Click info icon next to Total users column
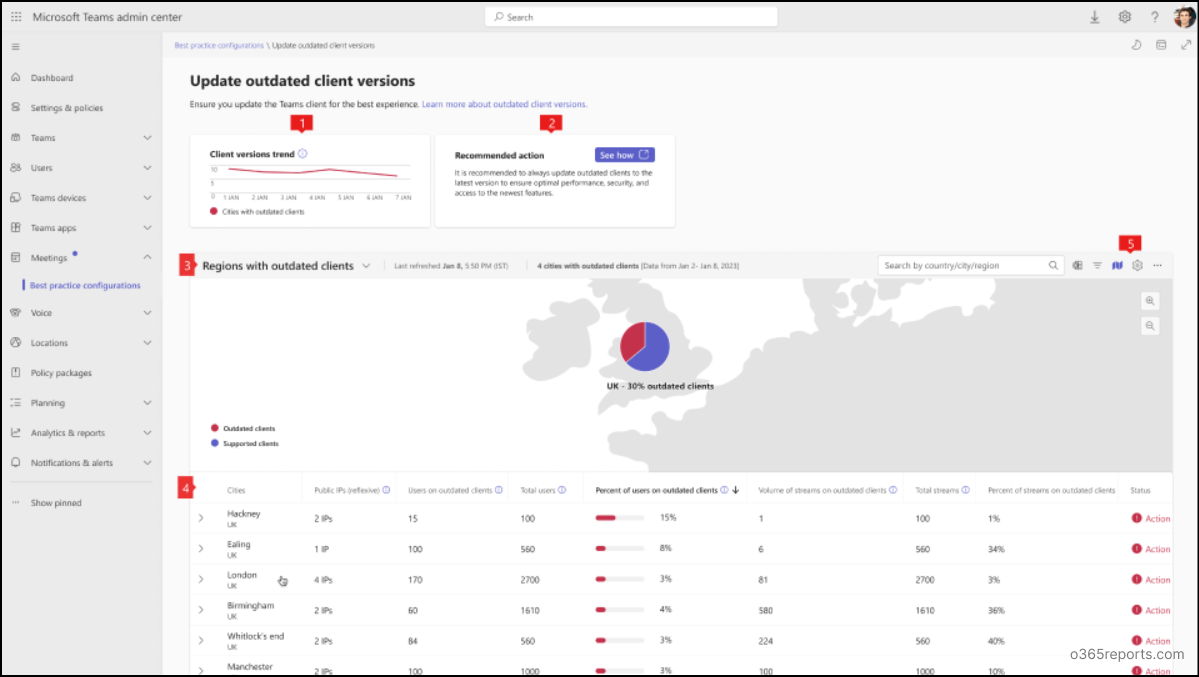 click(x=562, y=490)
